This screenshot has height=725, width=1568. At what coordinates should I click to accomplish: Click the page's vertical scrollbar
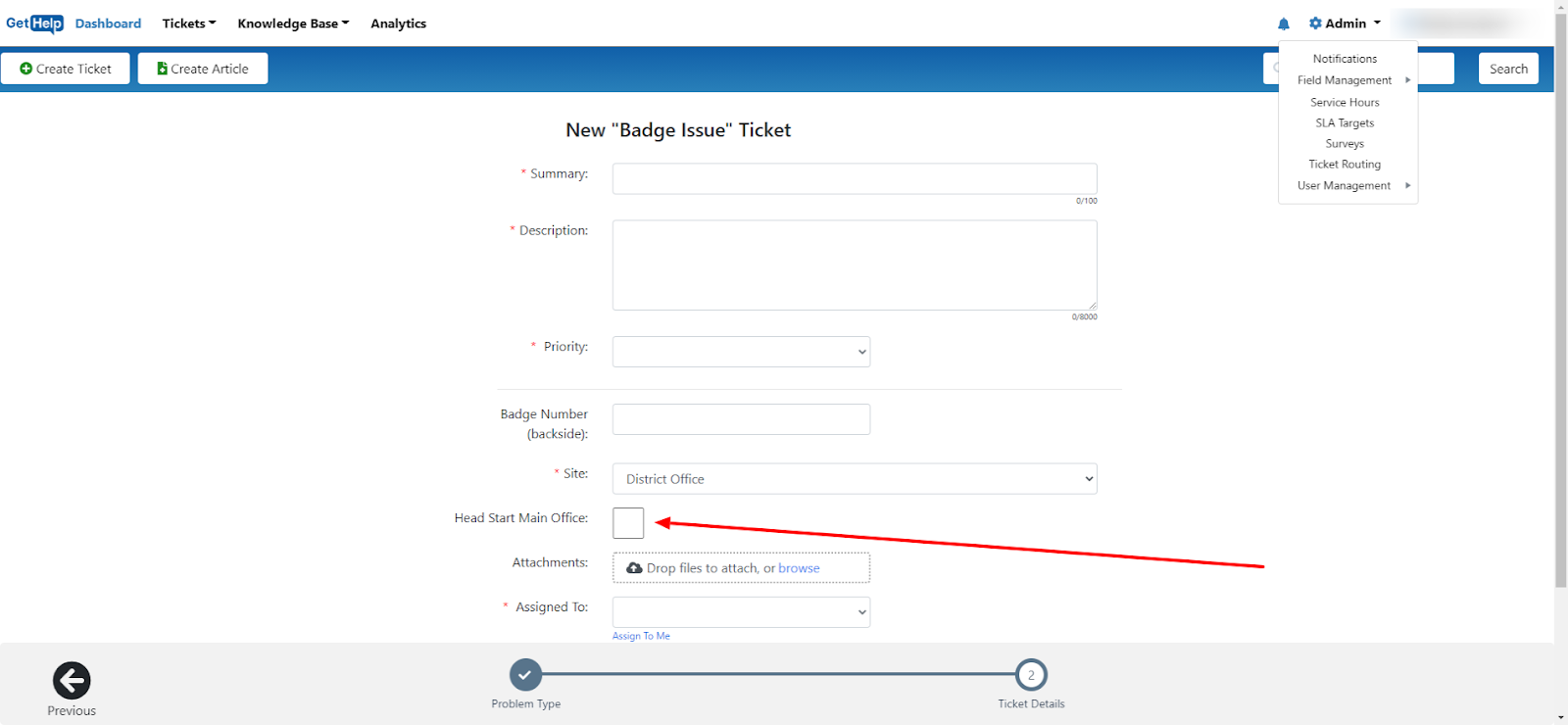point(1560,294)
